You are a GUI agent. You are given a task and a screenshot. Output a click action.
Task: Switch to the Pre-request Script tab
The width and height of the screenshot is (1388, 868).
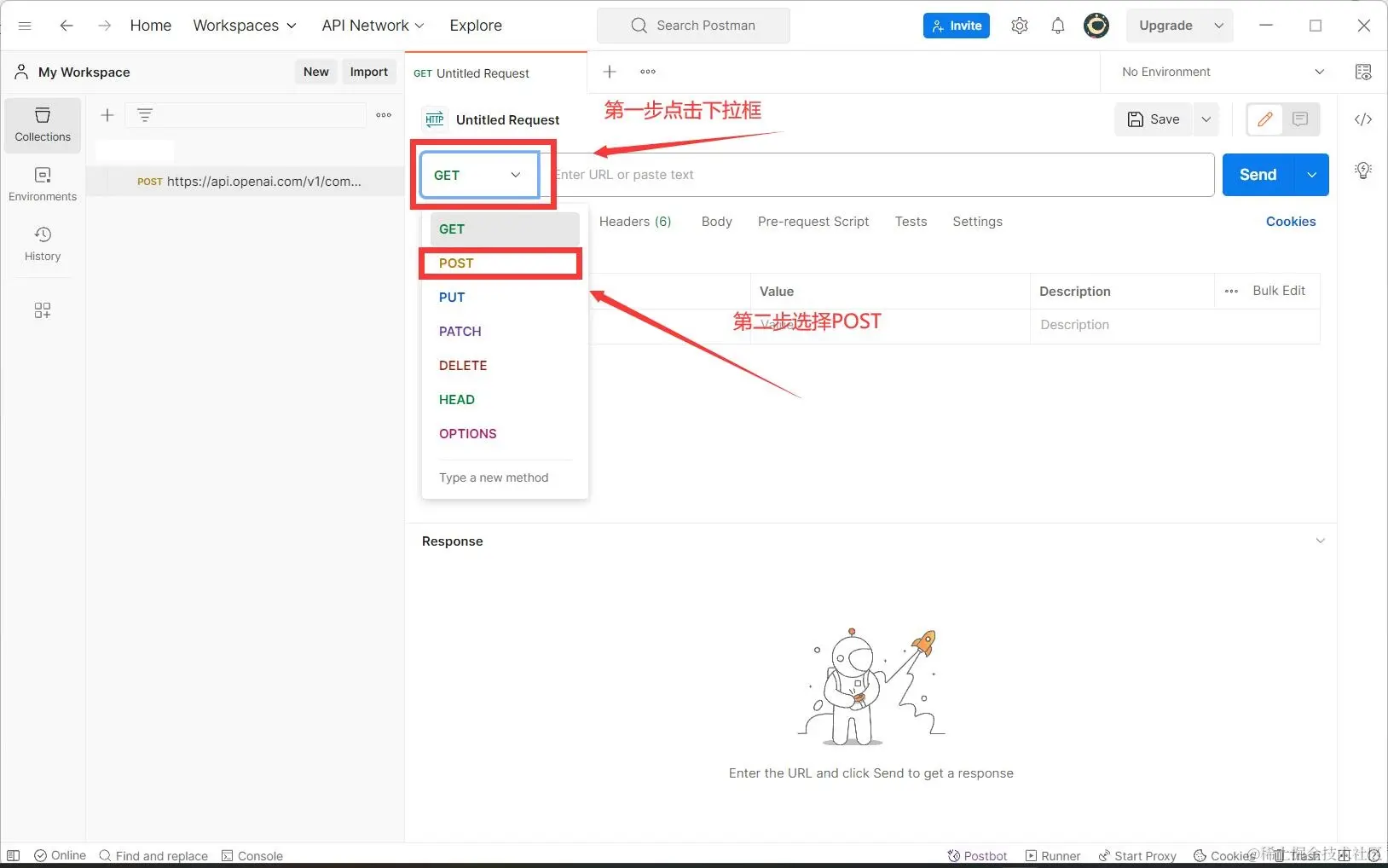point(813,222)
